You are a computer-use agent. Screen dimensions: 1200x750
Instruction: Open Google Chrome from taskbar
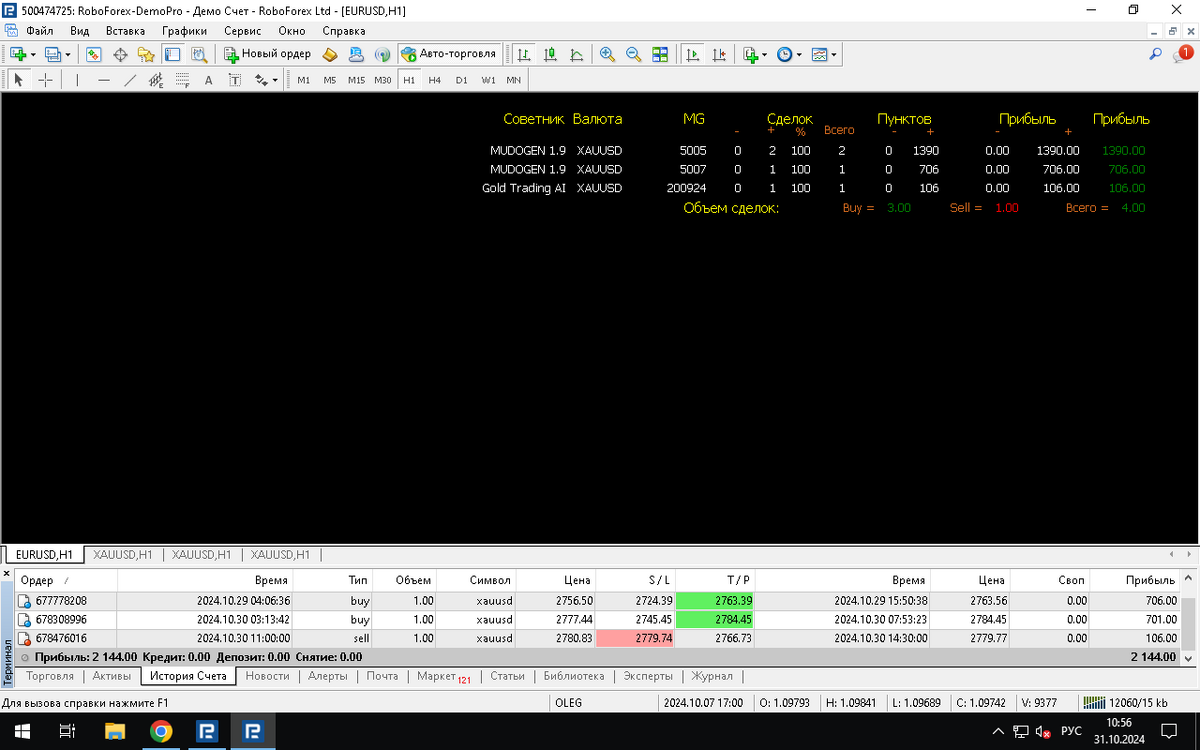click(x=161, y=732)
